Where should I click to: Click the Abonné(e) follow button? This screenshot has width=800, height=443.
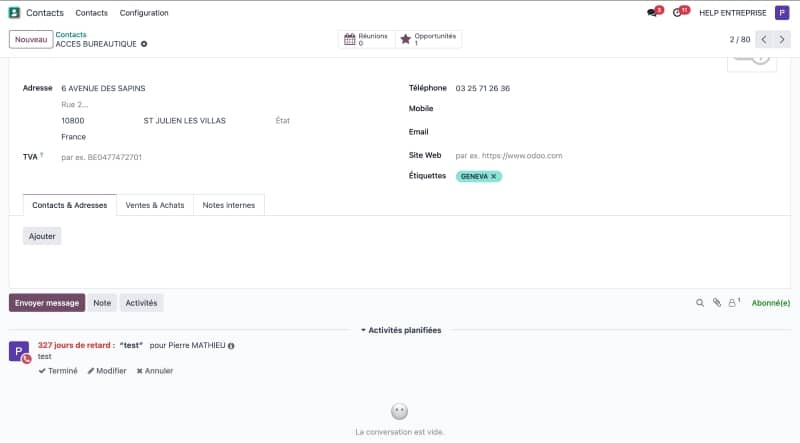click(770, 303)
